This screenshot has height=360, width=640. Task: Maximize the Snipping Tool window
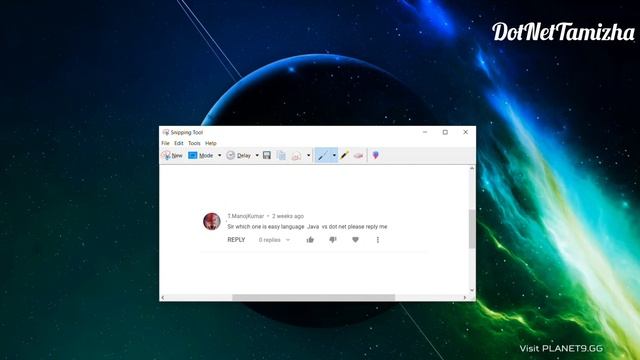(445, 132)
